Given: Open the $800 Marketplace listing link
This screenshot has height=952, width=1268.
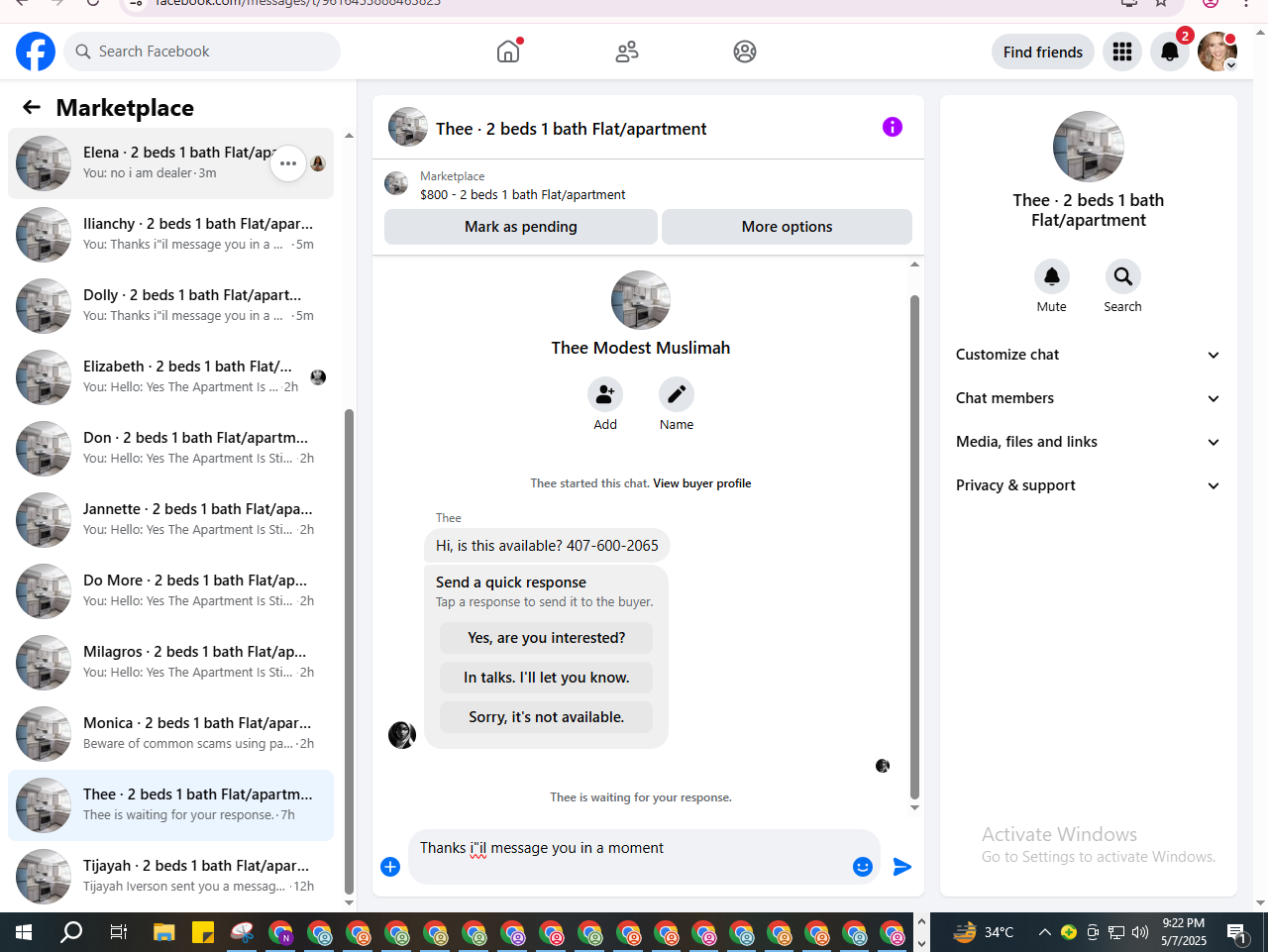Looking at the screenshot, I should tap(523, 195).
